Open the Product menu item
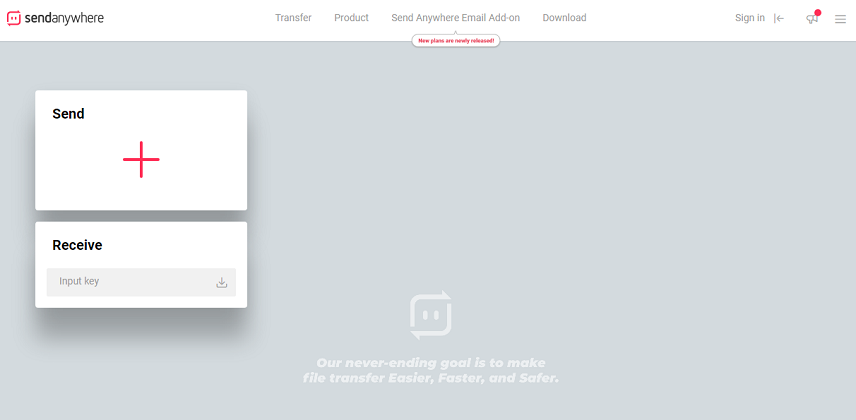The width and height of the screenshot is (856, 420). (352, 18)
